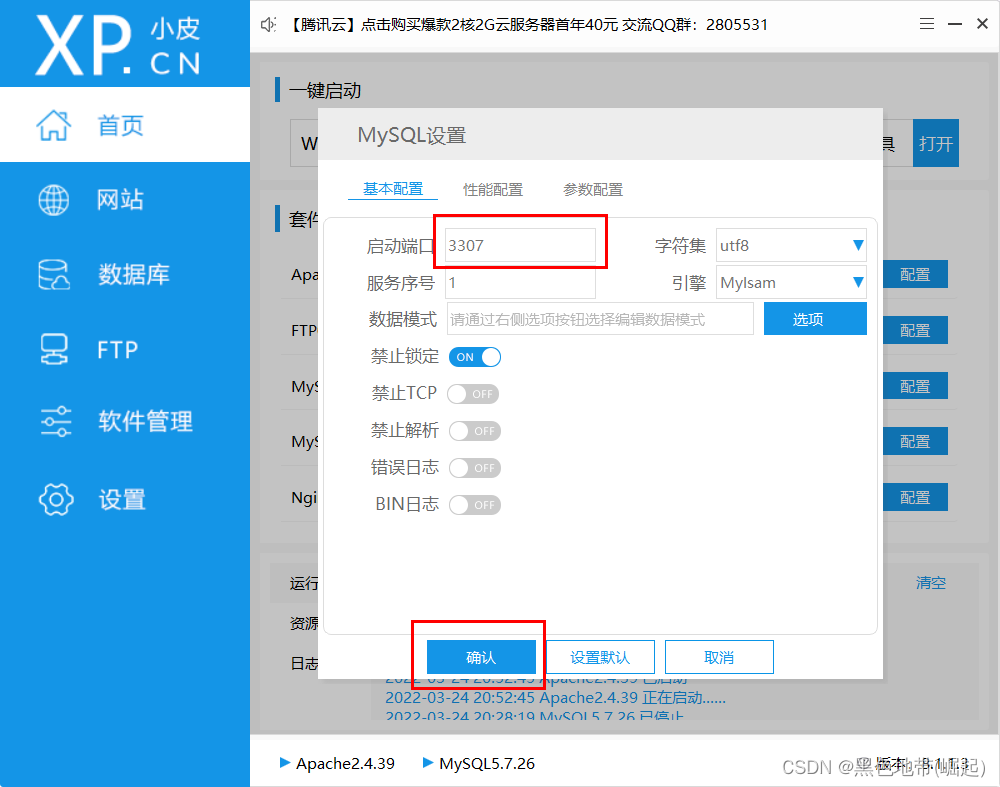Open the 字符集 utf8 dropdown
The width and height of the screenshot is (1000, 787).
[x=791, y=246]
